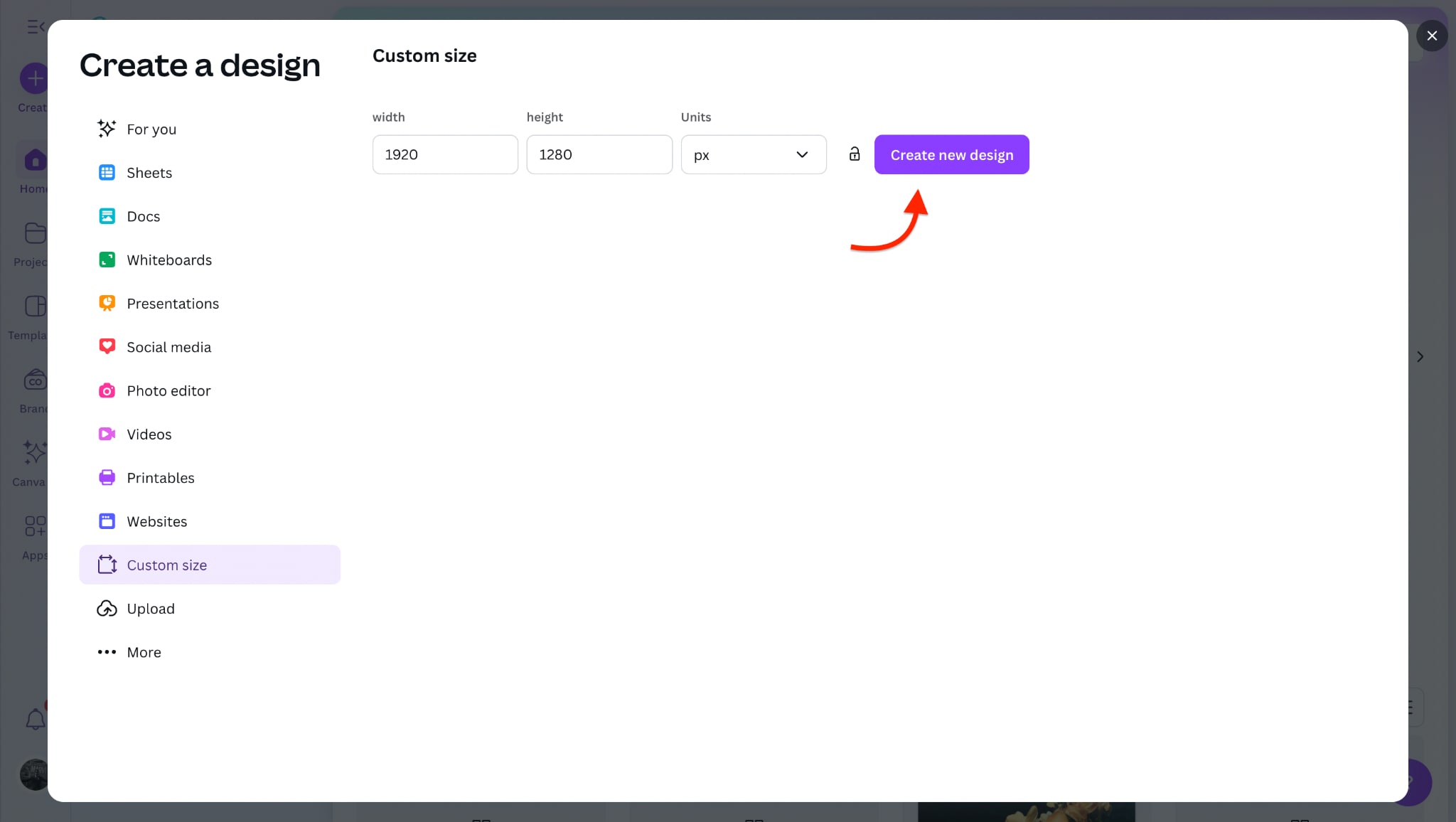The height and width of the screenshot is (822, 1456).
Task: Select More option in list
Action: click(210, 652)
